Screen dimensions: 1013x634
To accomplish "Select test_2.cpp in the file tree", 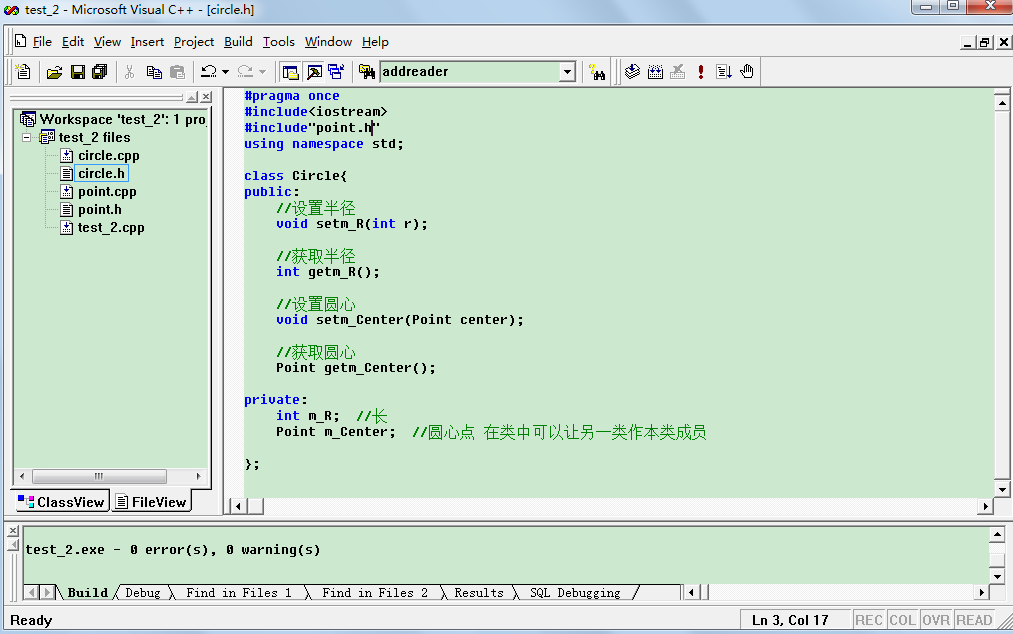I will (111, 228).
